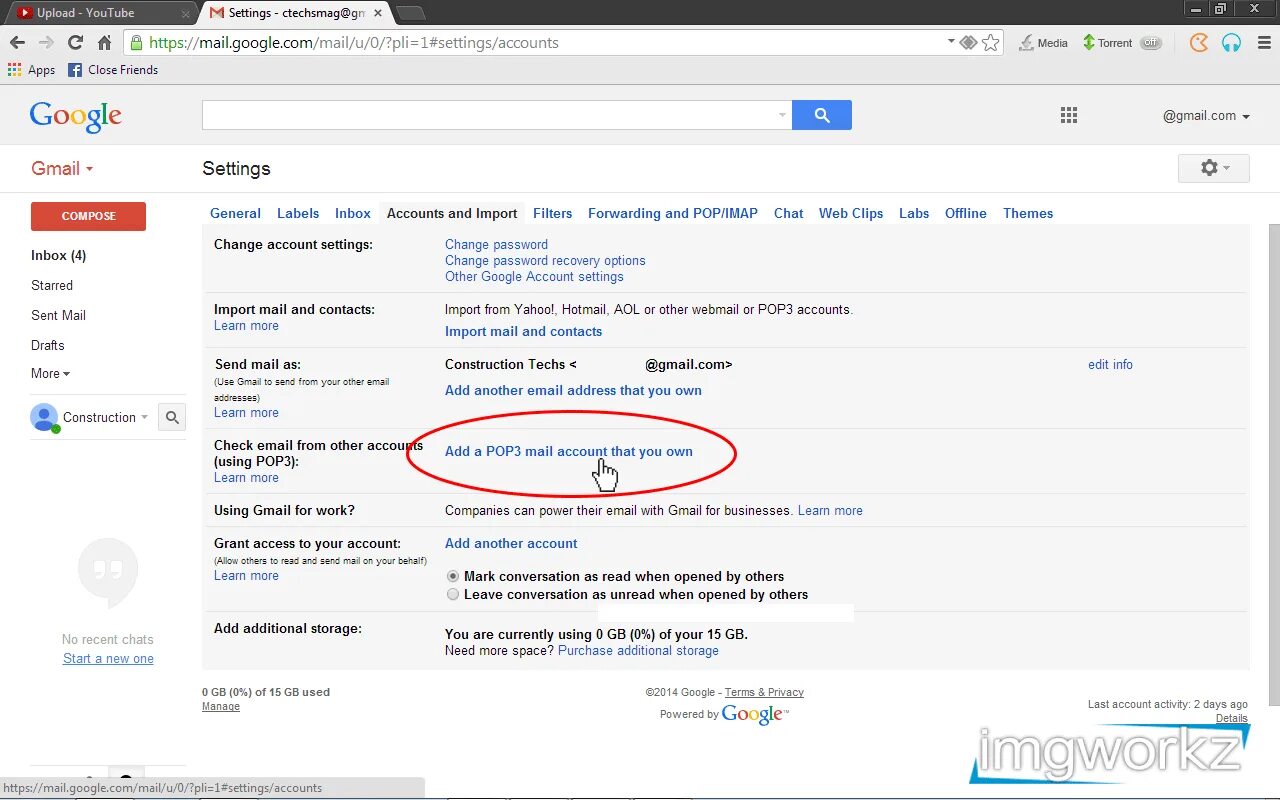The height and width of the screenshot is (800, 1280).
Task: Open Inbox (4) in the sidebar
Action: (x=59, y=256)
